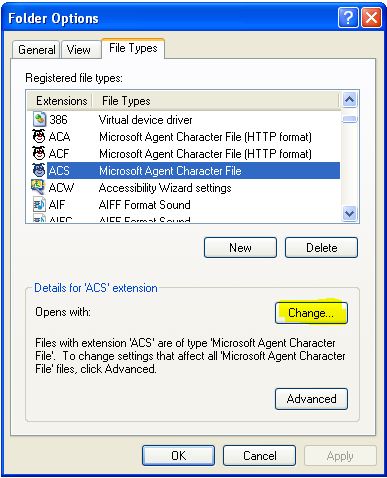Open the Help question mark button
This screenshot has width=387, height=478.
pyautogui.click(x=348, y=18)
